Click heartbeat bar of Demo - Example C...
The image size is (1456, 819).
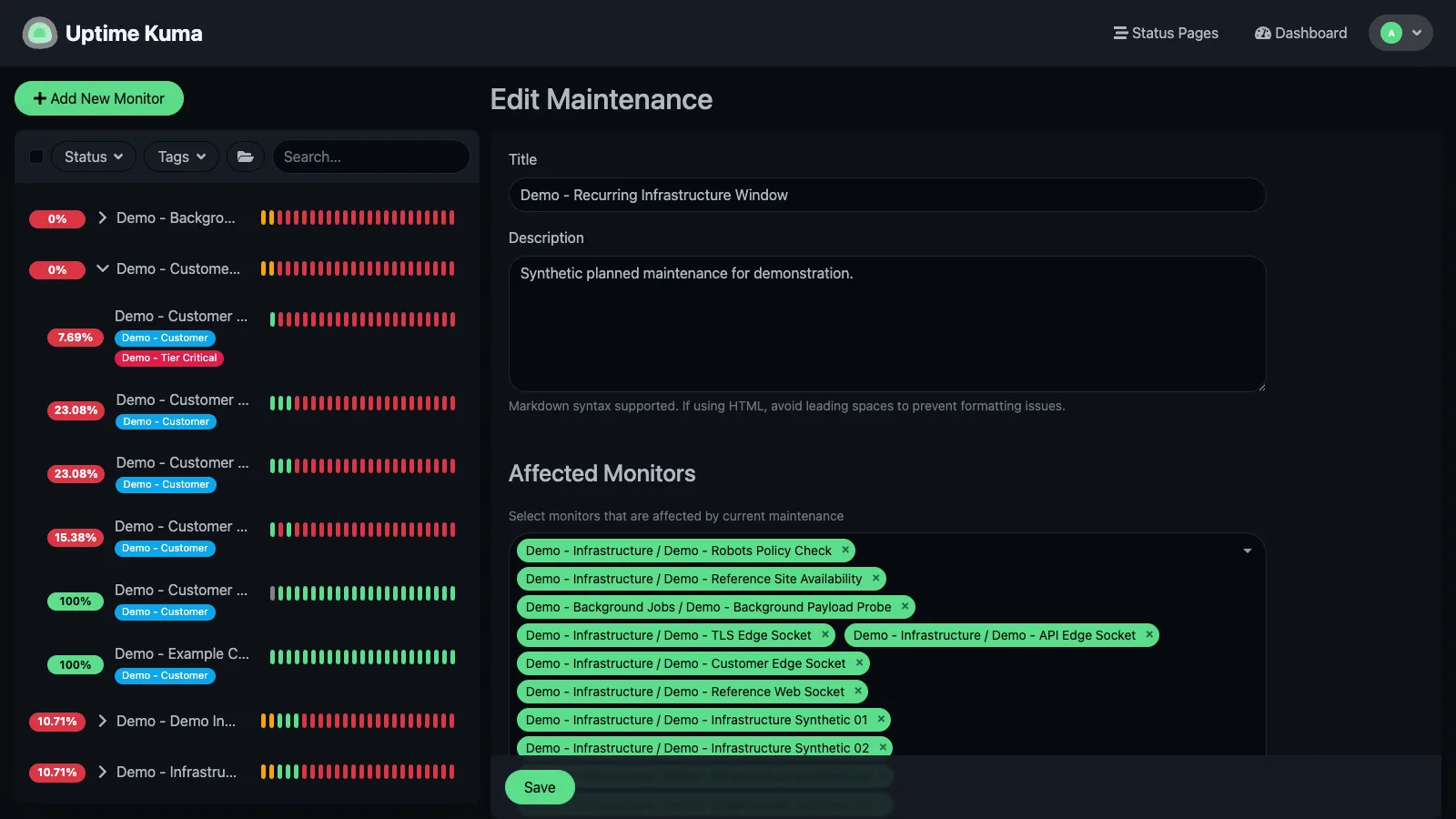click(x=362, y=657)
